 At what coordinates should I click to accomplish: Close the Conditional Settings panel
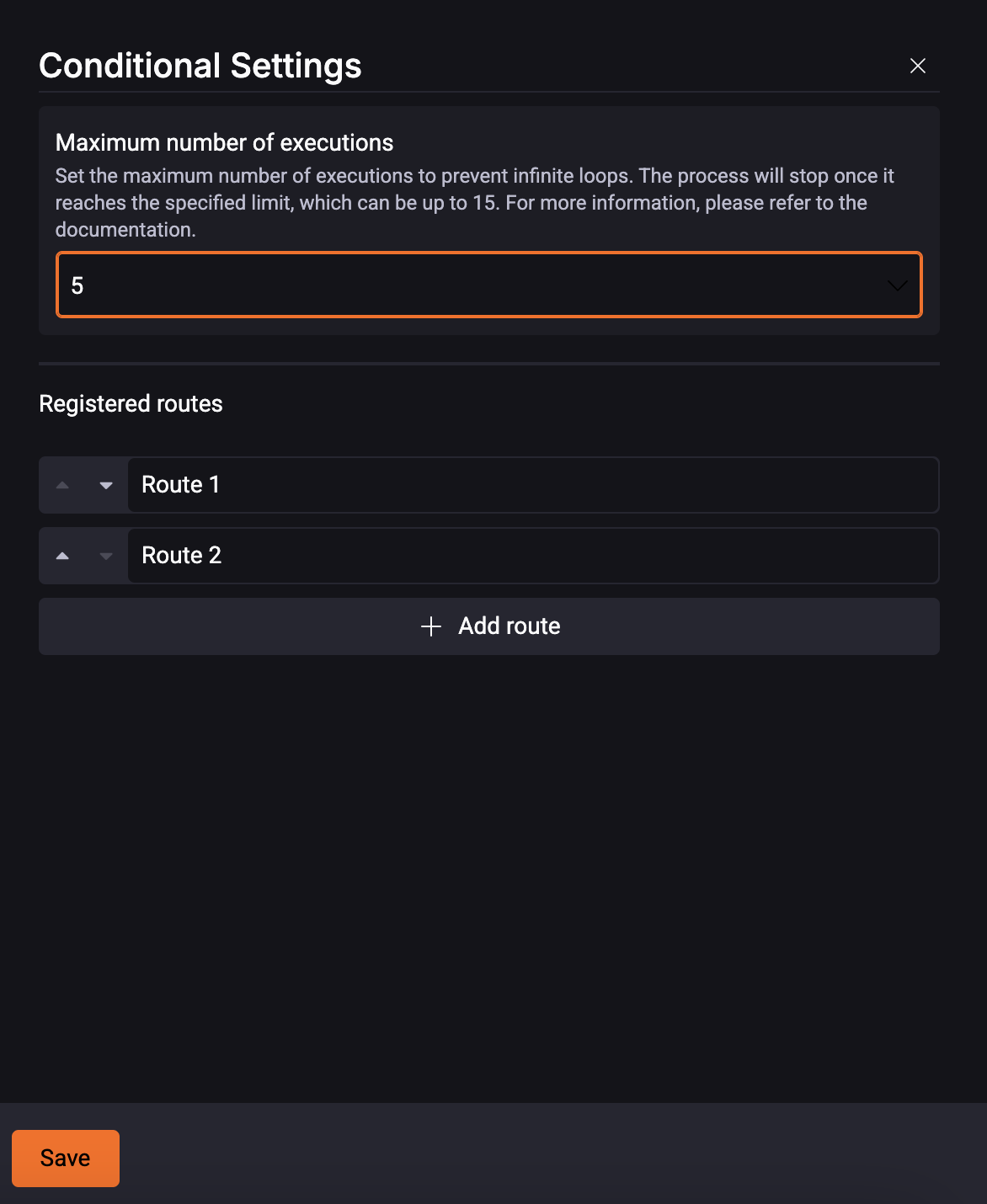[x=918, y=66]
